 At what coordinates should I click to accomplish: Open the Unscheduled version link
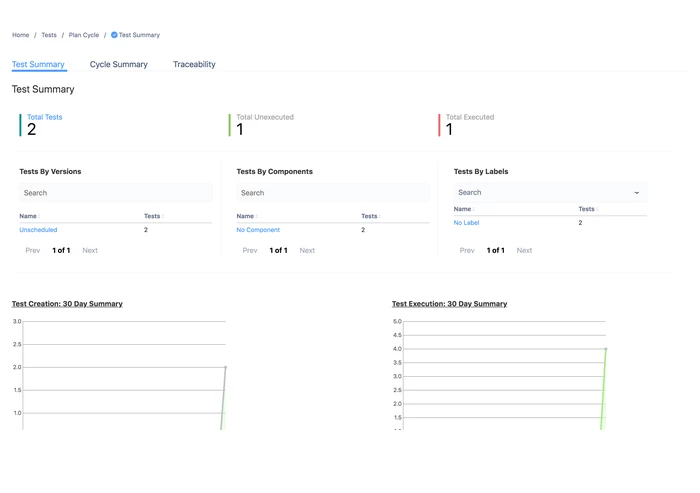[x=38, y=230]
